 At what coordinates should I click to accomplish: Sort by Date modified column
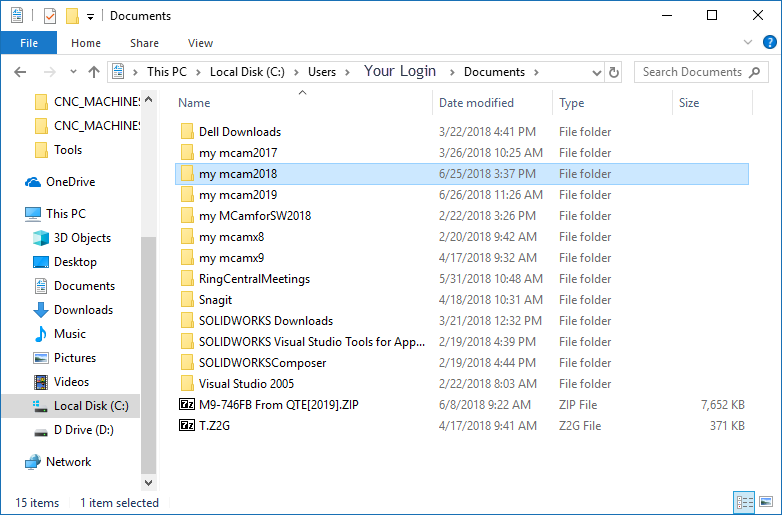pos(476,103)
